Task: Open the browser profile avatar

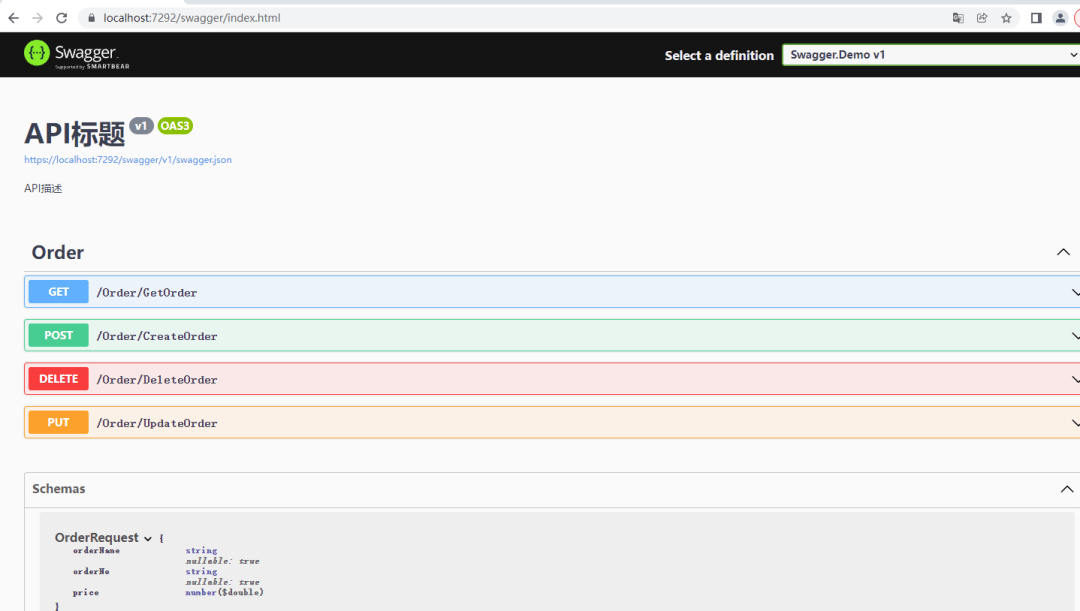Action: click(1060, 18)
